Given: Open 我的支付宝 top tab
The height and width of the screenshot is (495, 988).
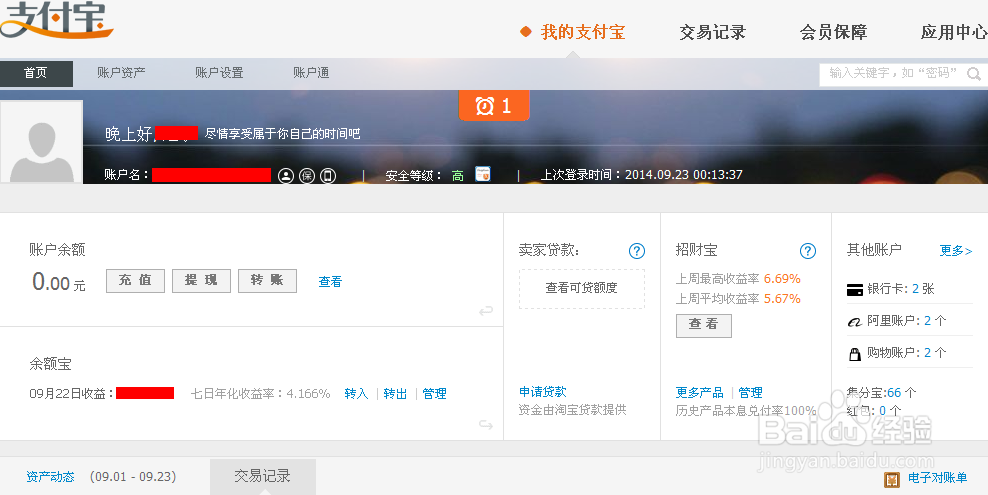Looking at the screenshot, I should (x=583, y=32).
